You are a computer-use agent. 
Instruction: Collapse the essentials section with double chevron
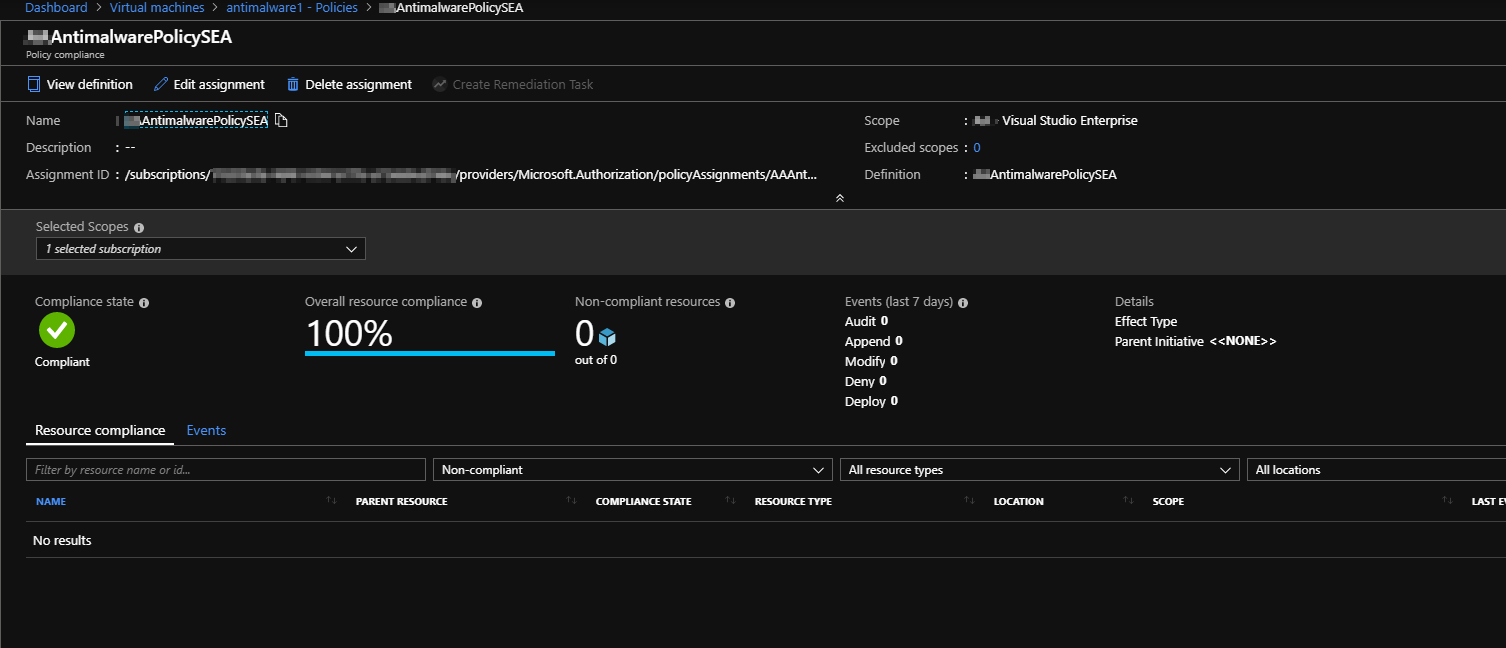[840, 198]
